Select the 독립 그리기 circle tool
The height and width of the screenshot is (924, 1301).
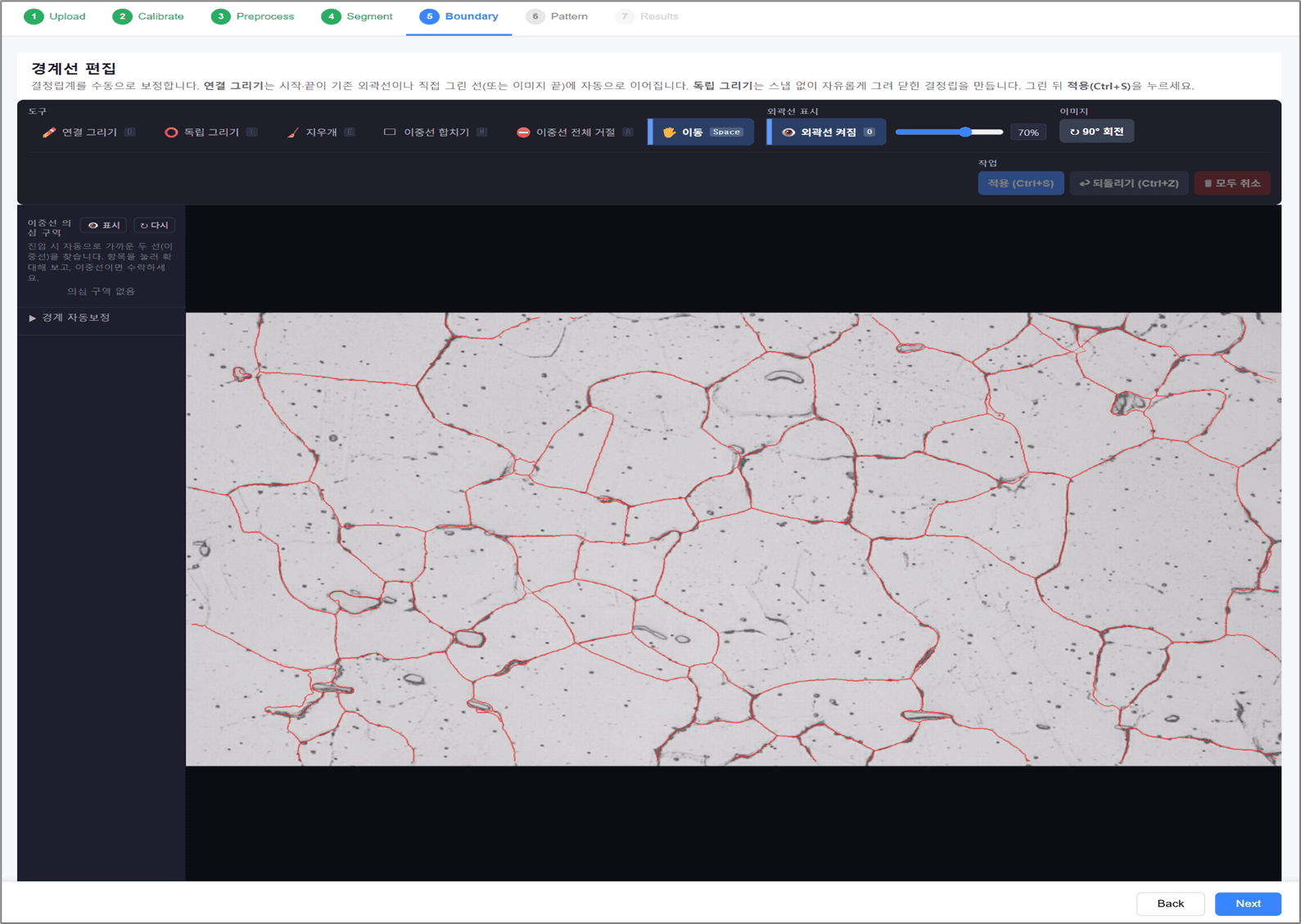[x=210, y=132]
